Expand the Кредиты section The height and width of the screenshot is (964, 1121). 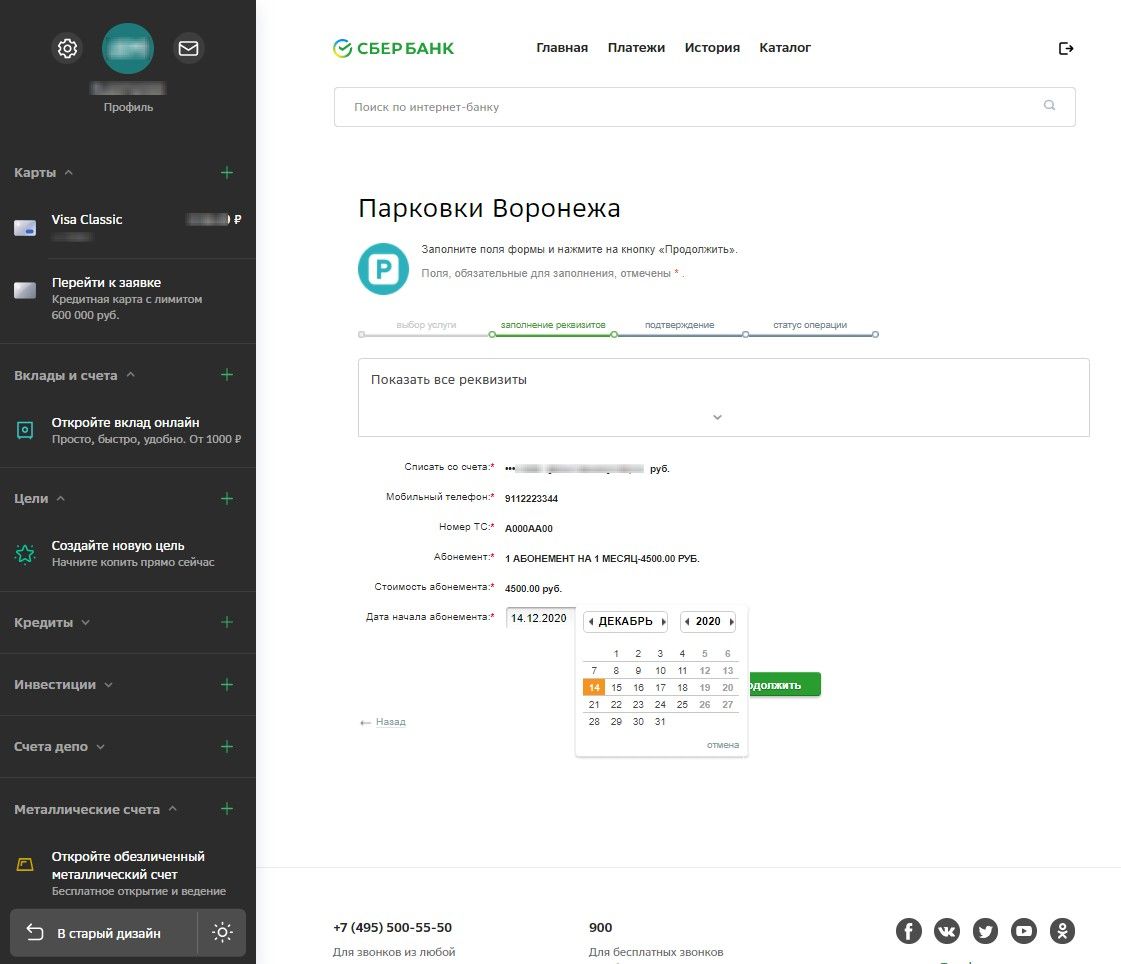pyautogui.click(x=86, y=622)
